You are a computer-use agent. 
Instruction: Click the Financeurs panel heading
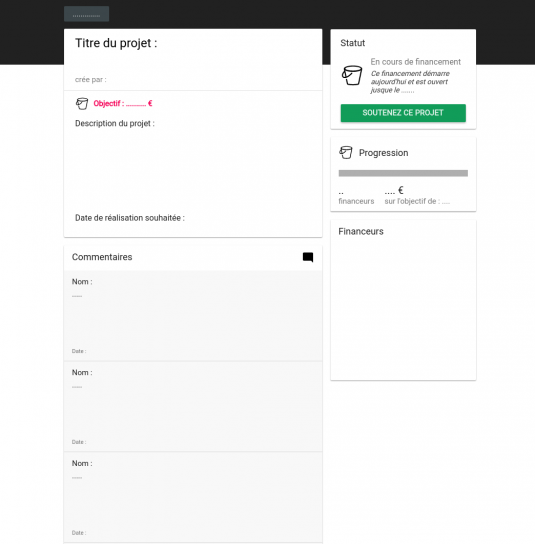361,231
